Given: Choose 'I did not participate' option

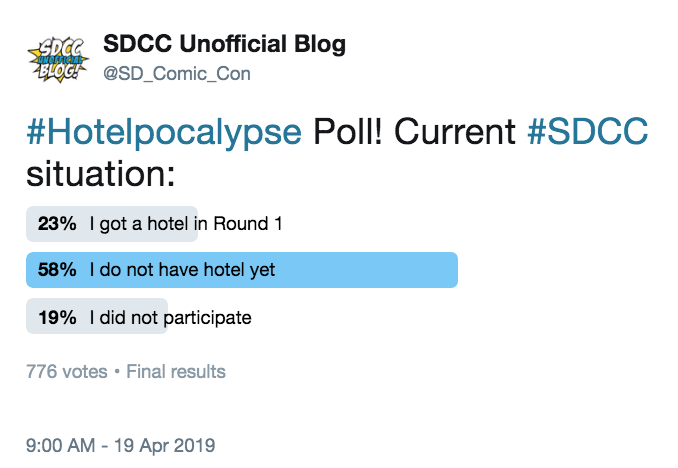Looking at the screenshot, I should pos(170,318).
